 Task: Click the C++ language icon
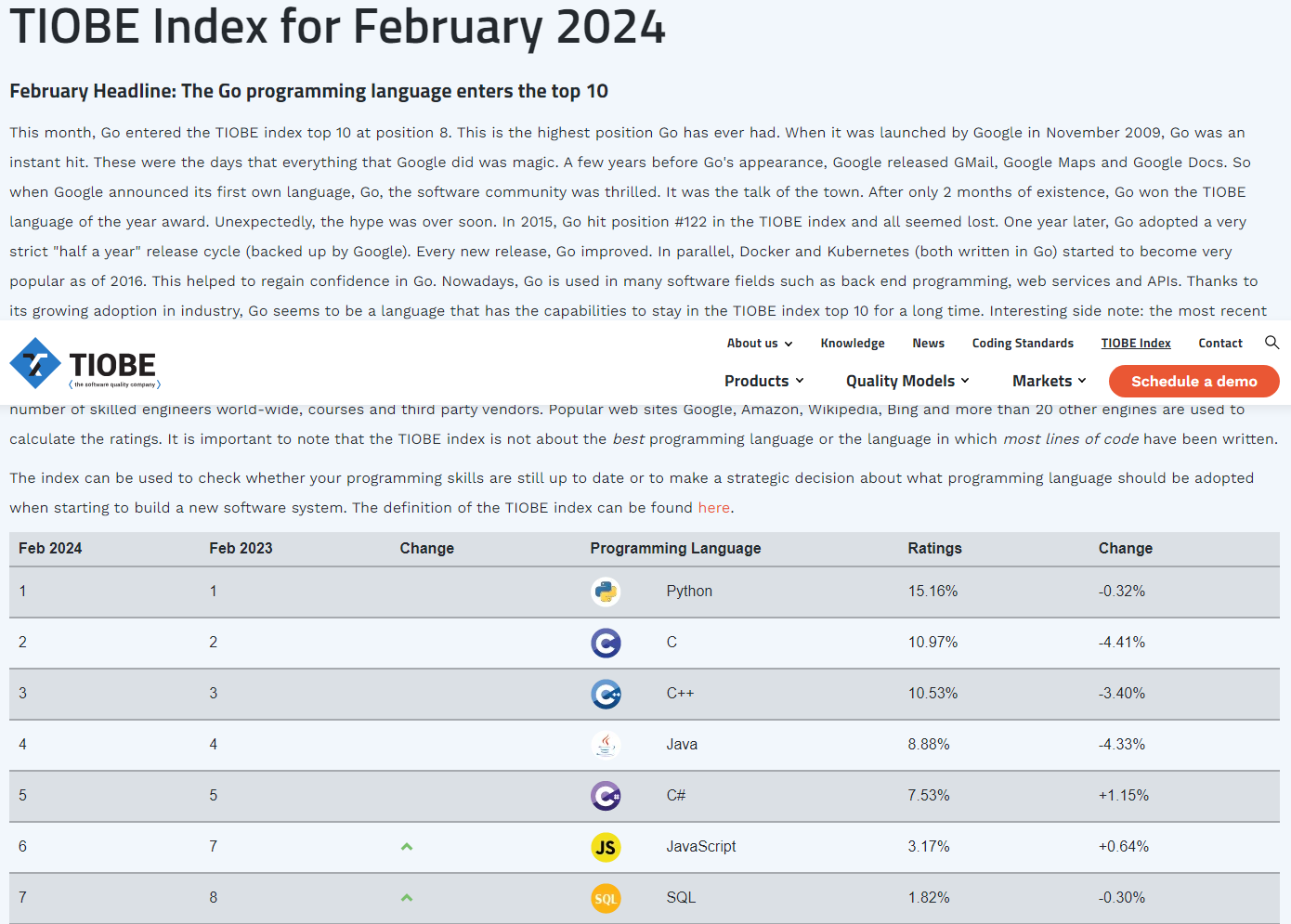(606, 694)
